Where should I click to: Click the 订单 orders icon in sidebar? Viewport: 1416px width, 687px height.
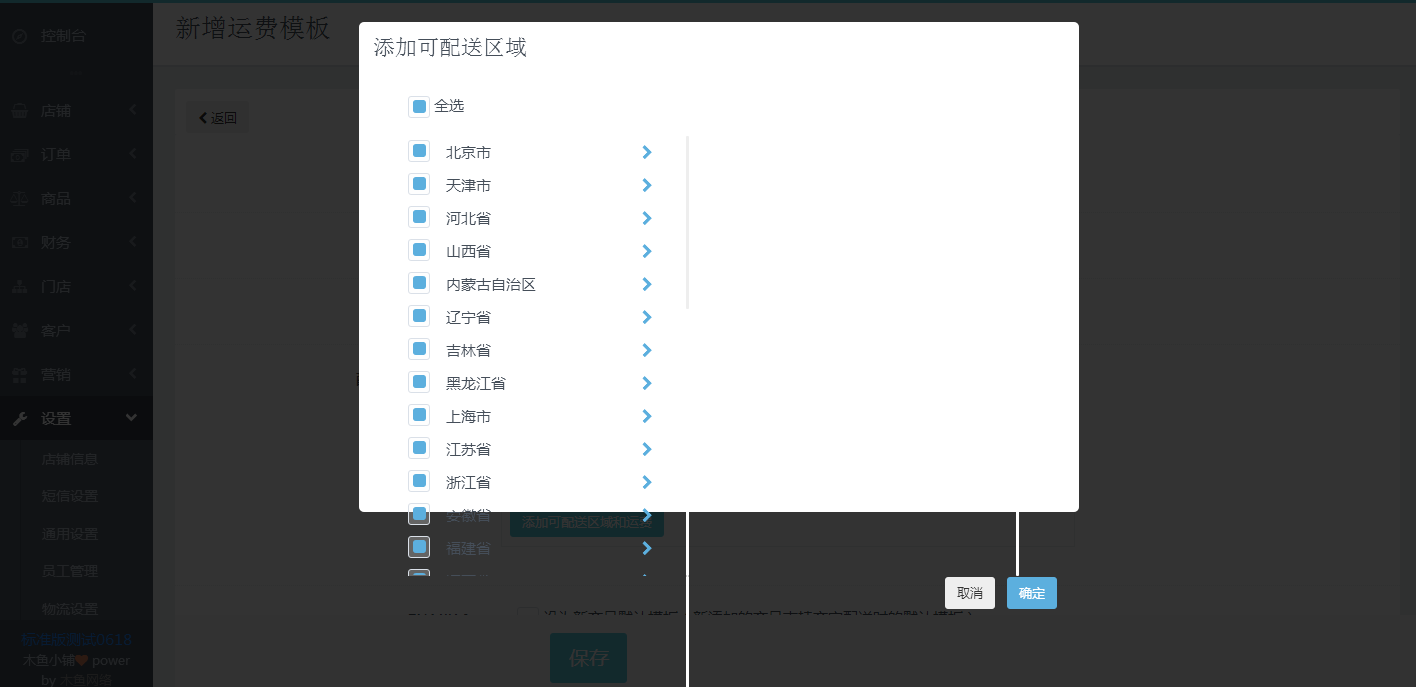point(20,155)
